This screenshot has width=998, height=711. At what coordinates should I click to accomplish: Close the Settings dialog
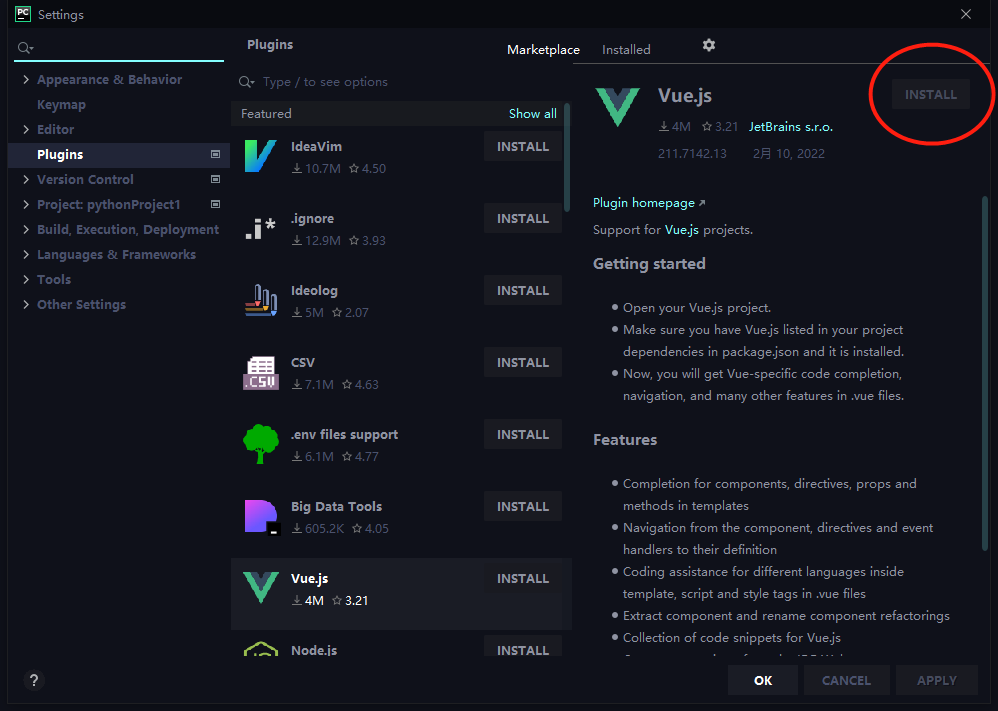click(x=966, y=14)
